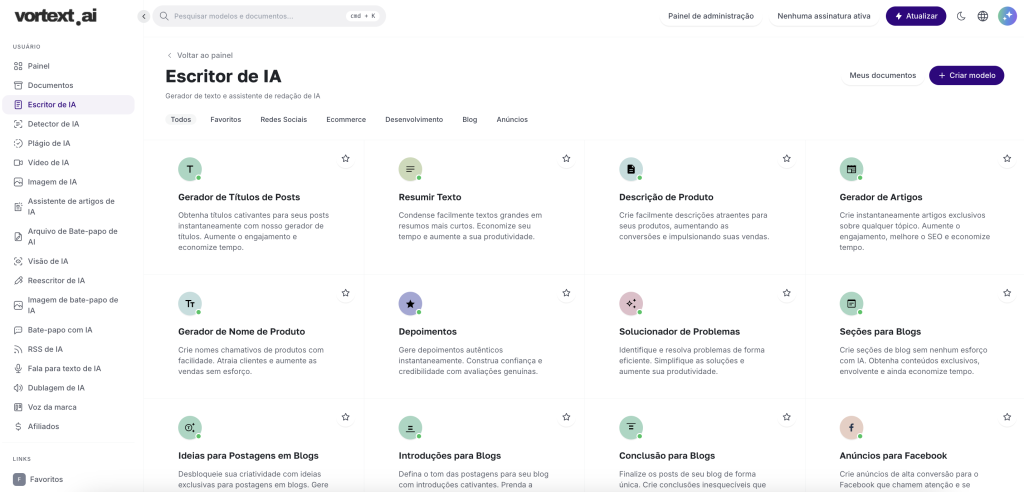Star the Depoimentos template

pos(566,293)
